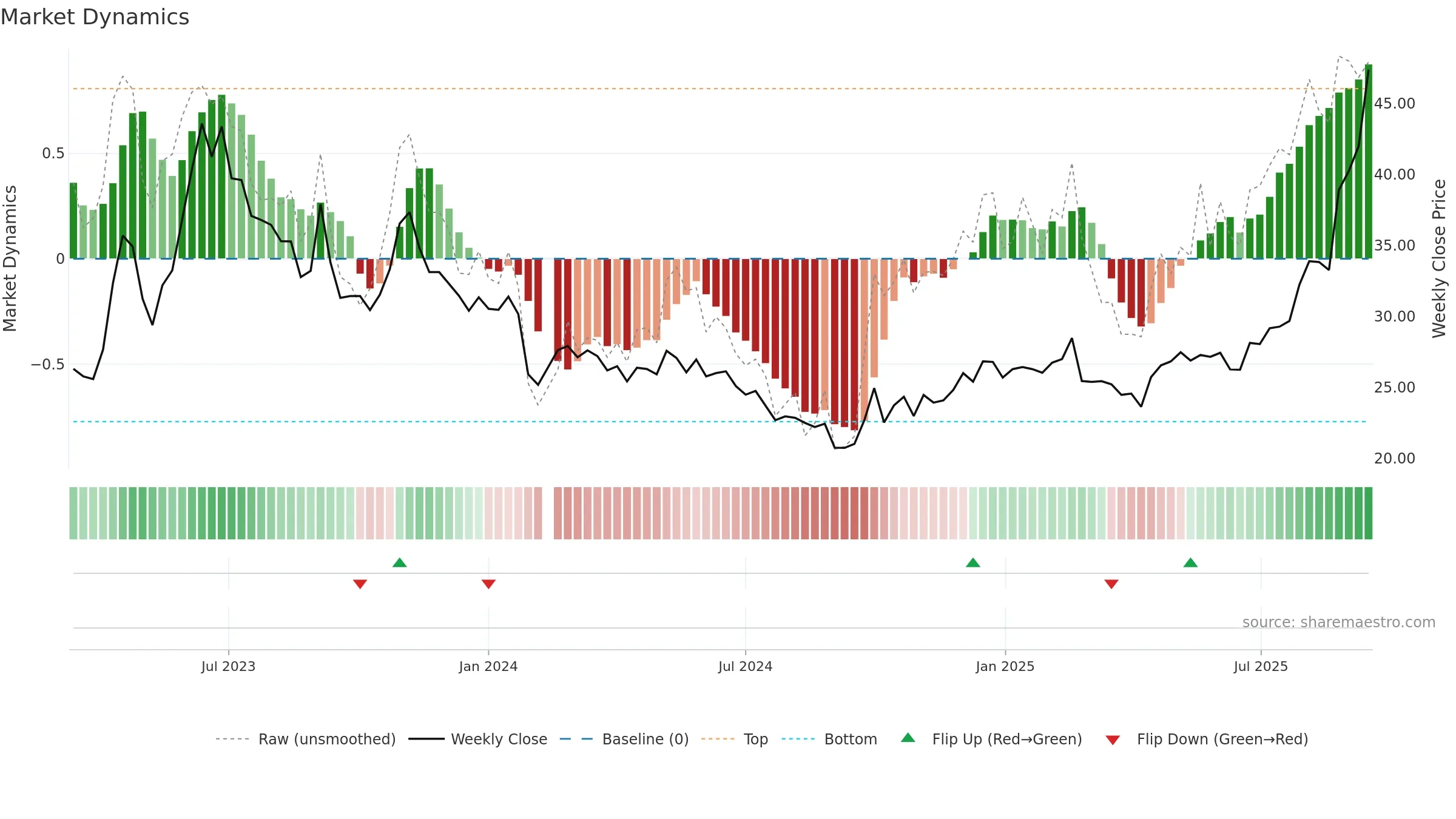Viewport: 1456px width, 819px height.
Task: Click the red flip-down triangle at Jan 2024
Action: 488,584
